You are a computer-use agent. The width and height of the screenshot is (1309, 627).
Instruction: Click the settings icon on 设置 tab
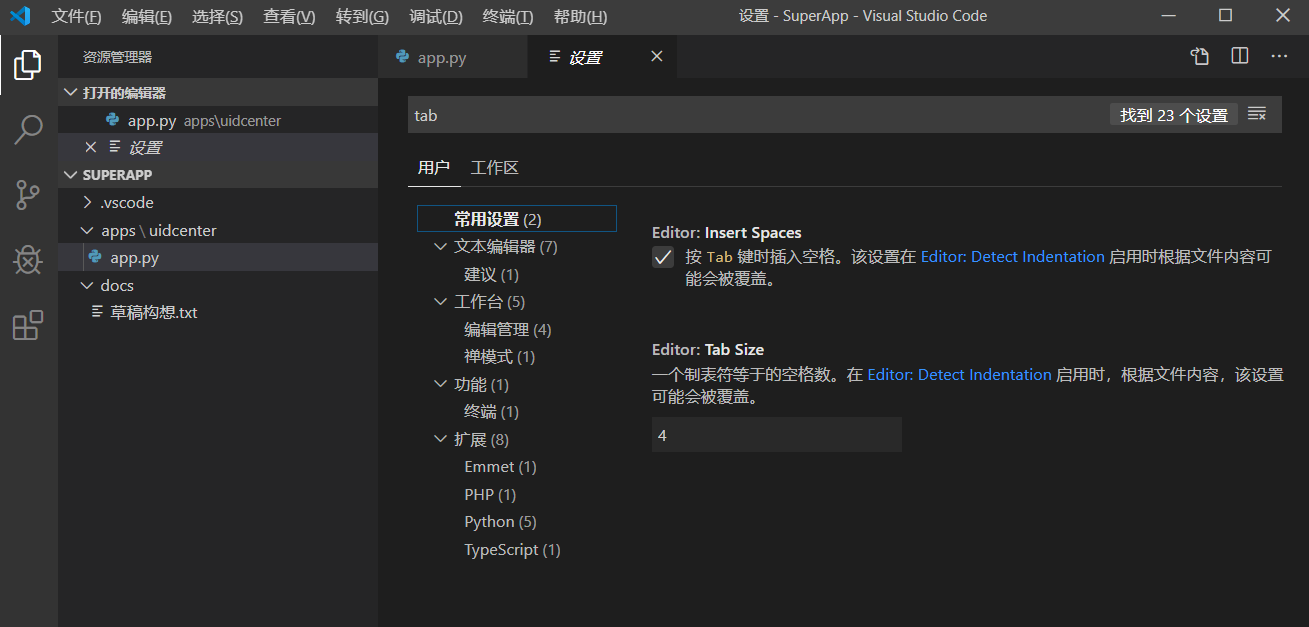coord(555,57)
